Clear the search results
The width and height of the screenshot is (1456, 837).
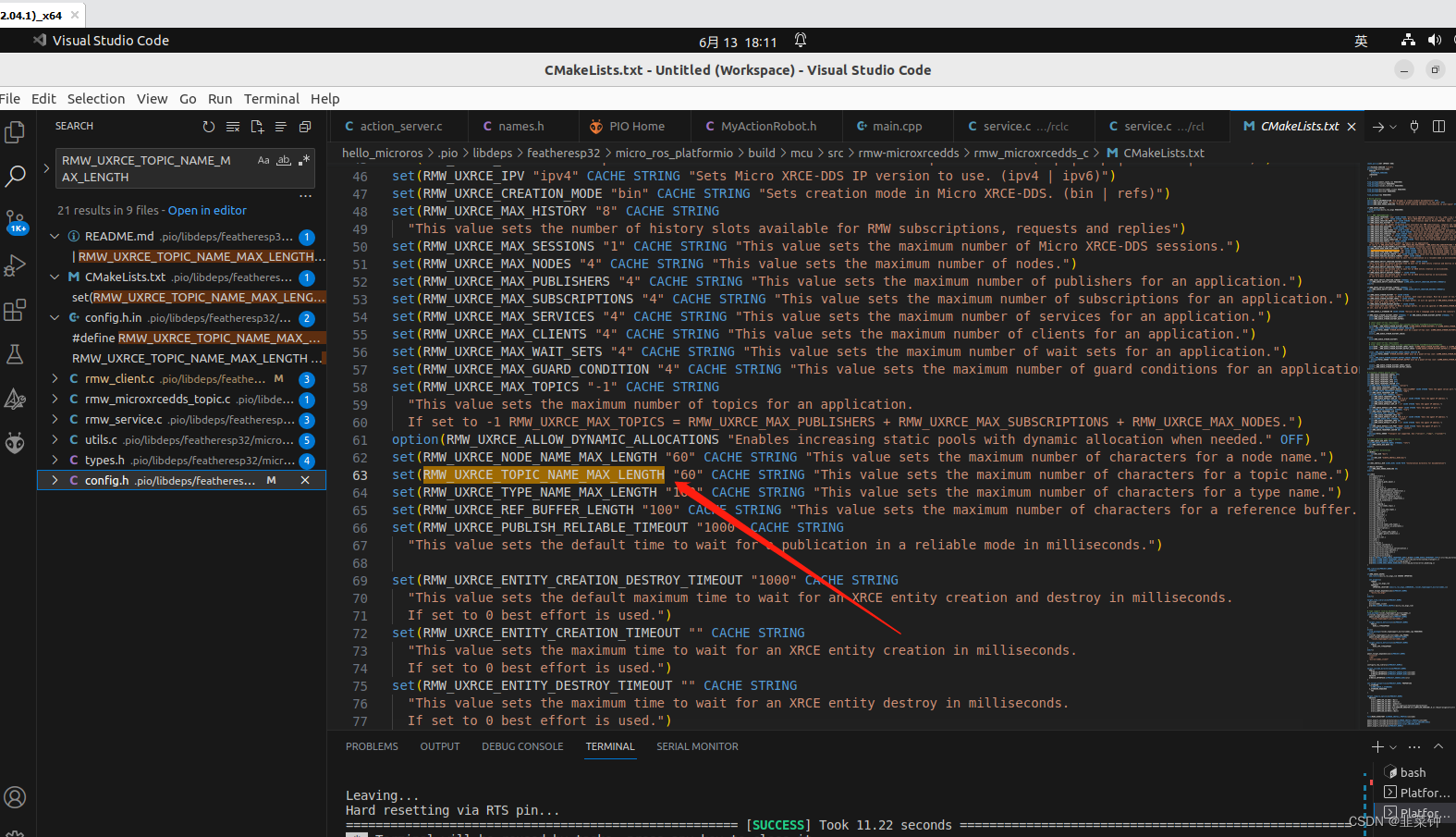233,127
